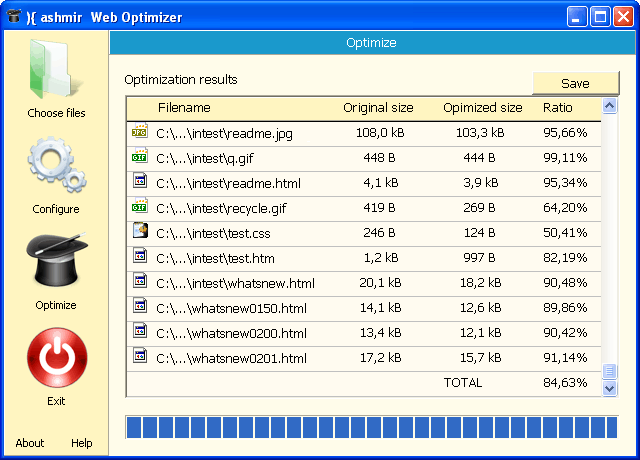Click the Save button

(576, 83)
